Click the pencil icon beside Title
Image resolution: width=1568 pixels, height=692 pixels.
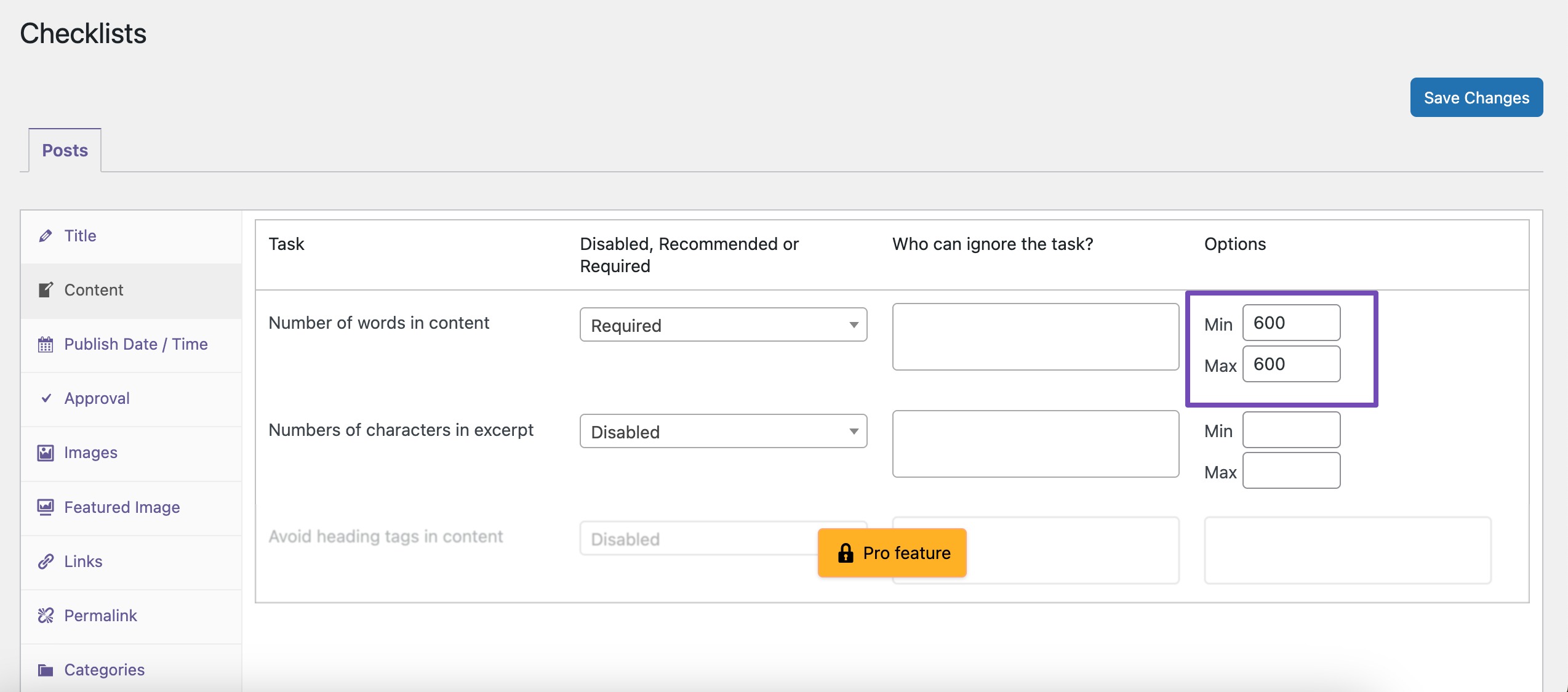(x=46, y=236)
